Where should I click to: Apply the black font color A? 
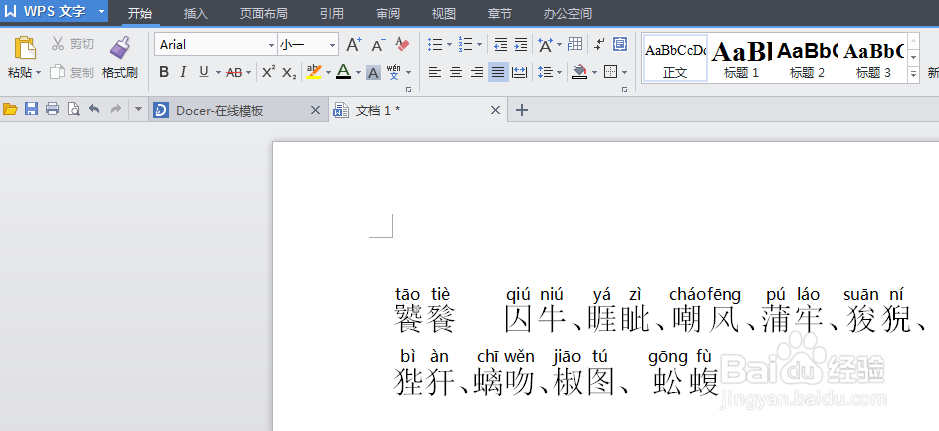coord(343,72)
